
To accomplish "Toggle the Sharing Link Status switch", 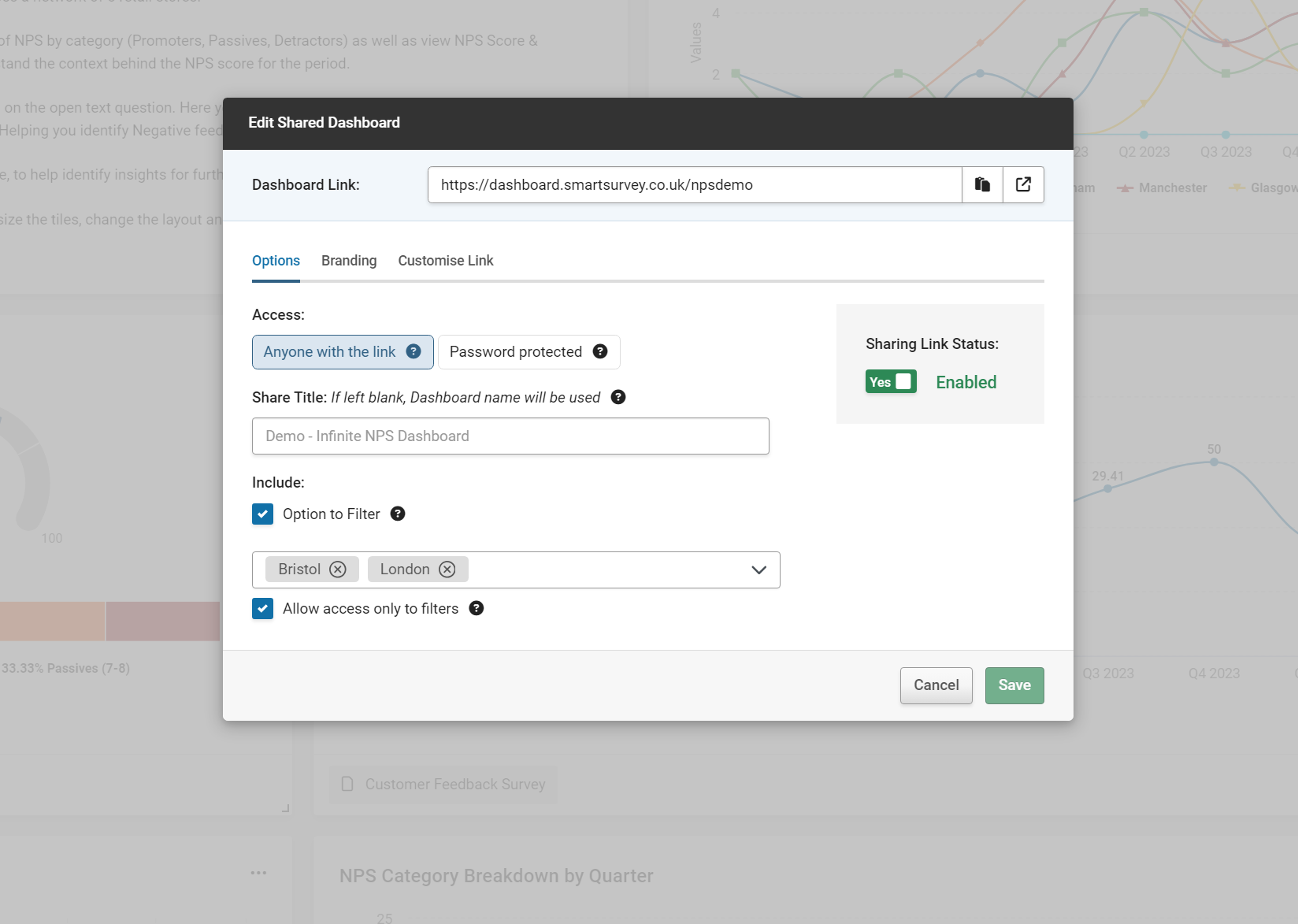I will tap(890, 381).
